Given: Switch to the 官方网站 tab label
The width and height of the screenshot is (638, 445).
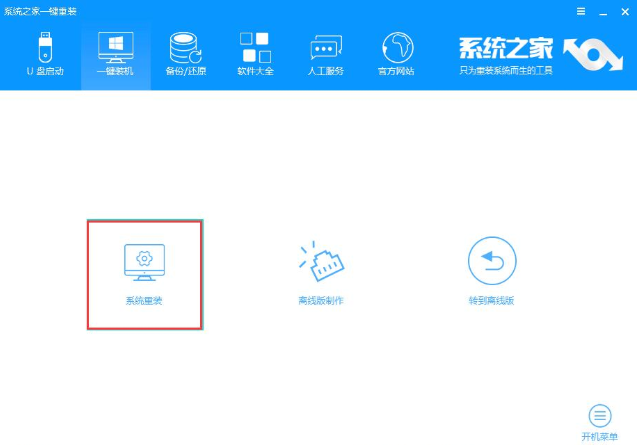Looking at the screenshot, I should point(396,71).
